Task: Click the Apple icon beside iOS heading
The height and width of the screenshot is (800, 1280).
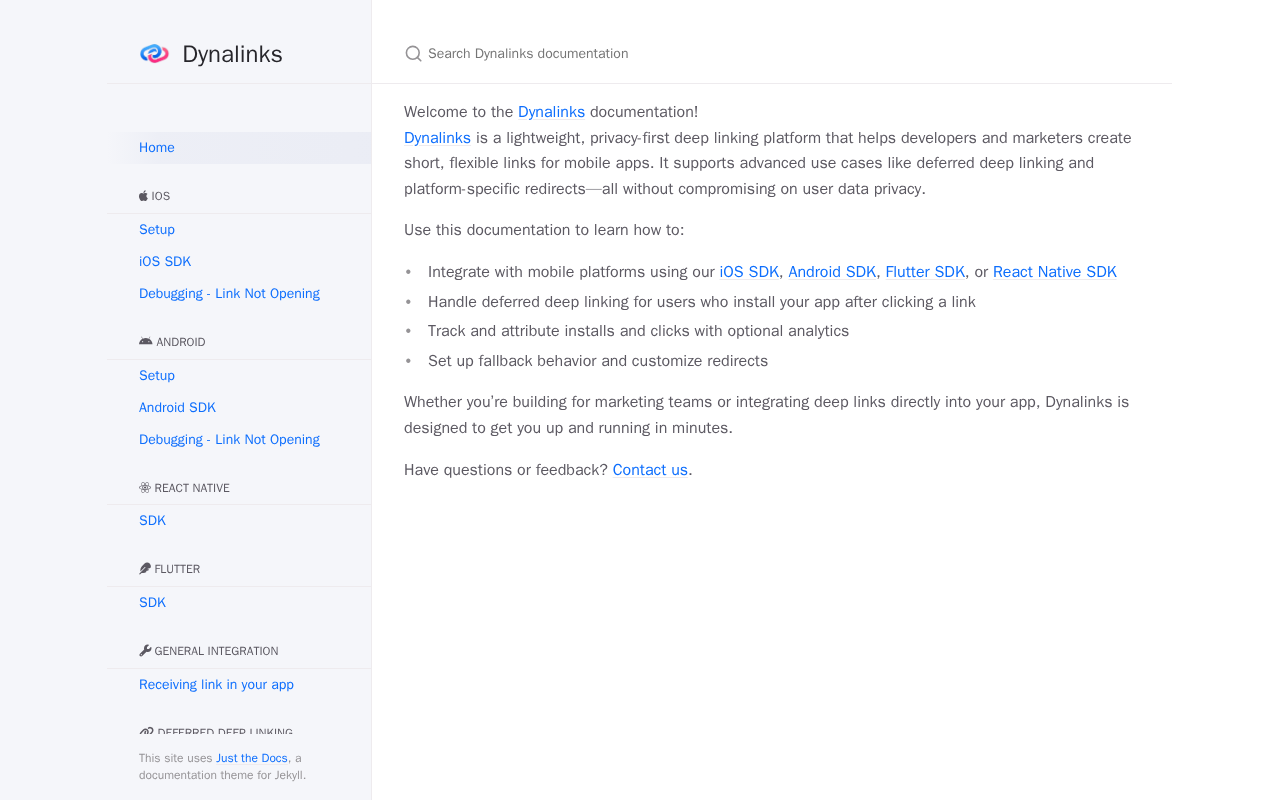Action: [x=144, y=196]
